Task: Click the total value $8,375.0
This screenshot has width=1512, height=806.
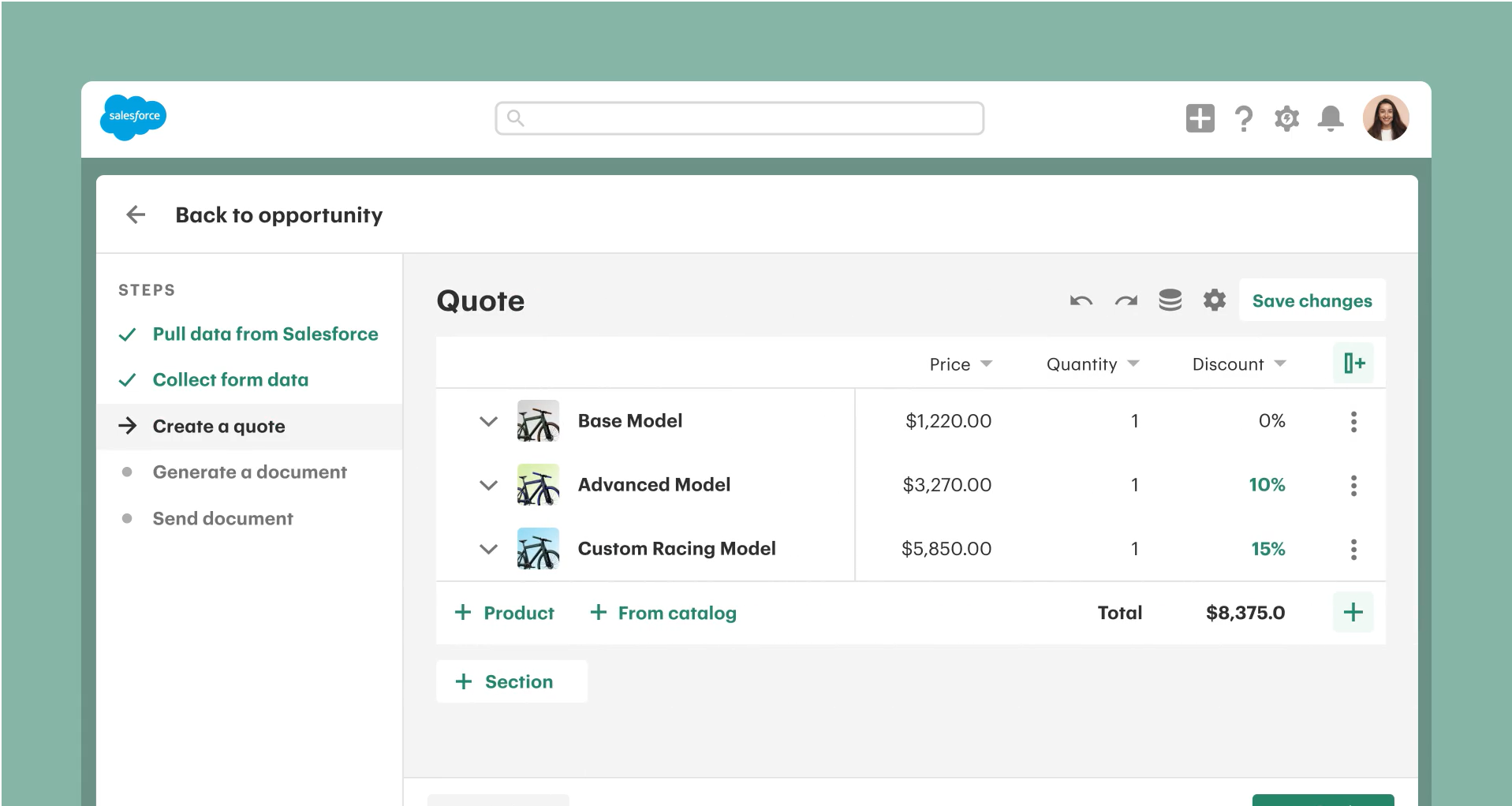Action: [x=1245, y=613]
